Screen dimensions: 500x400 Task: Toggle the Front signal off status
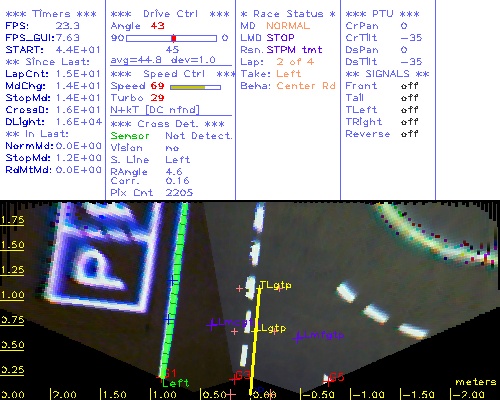click(x=410, y=86)
